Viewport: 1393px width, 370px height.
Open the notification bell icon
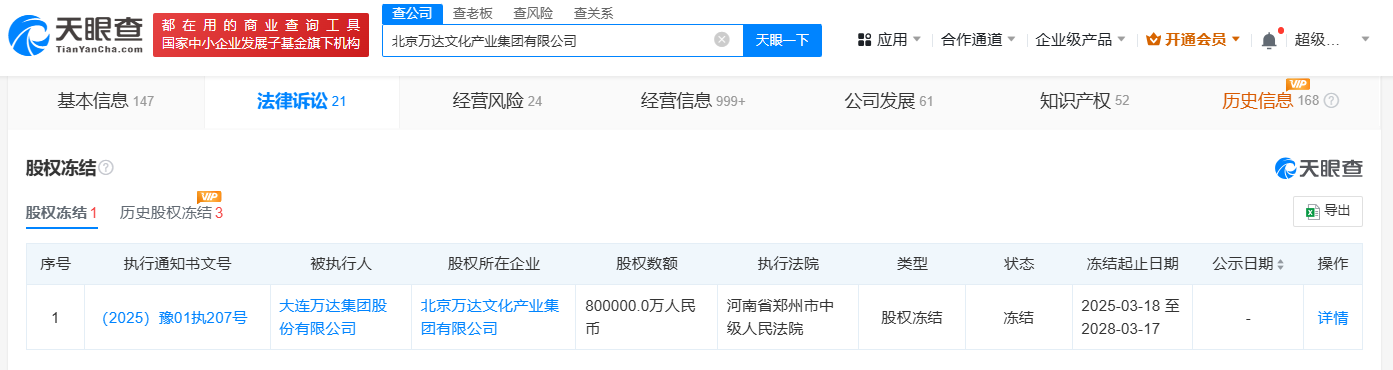pos(1269,40)
